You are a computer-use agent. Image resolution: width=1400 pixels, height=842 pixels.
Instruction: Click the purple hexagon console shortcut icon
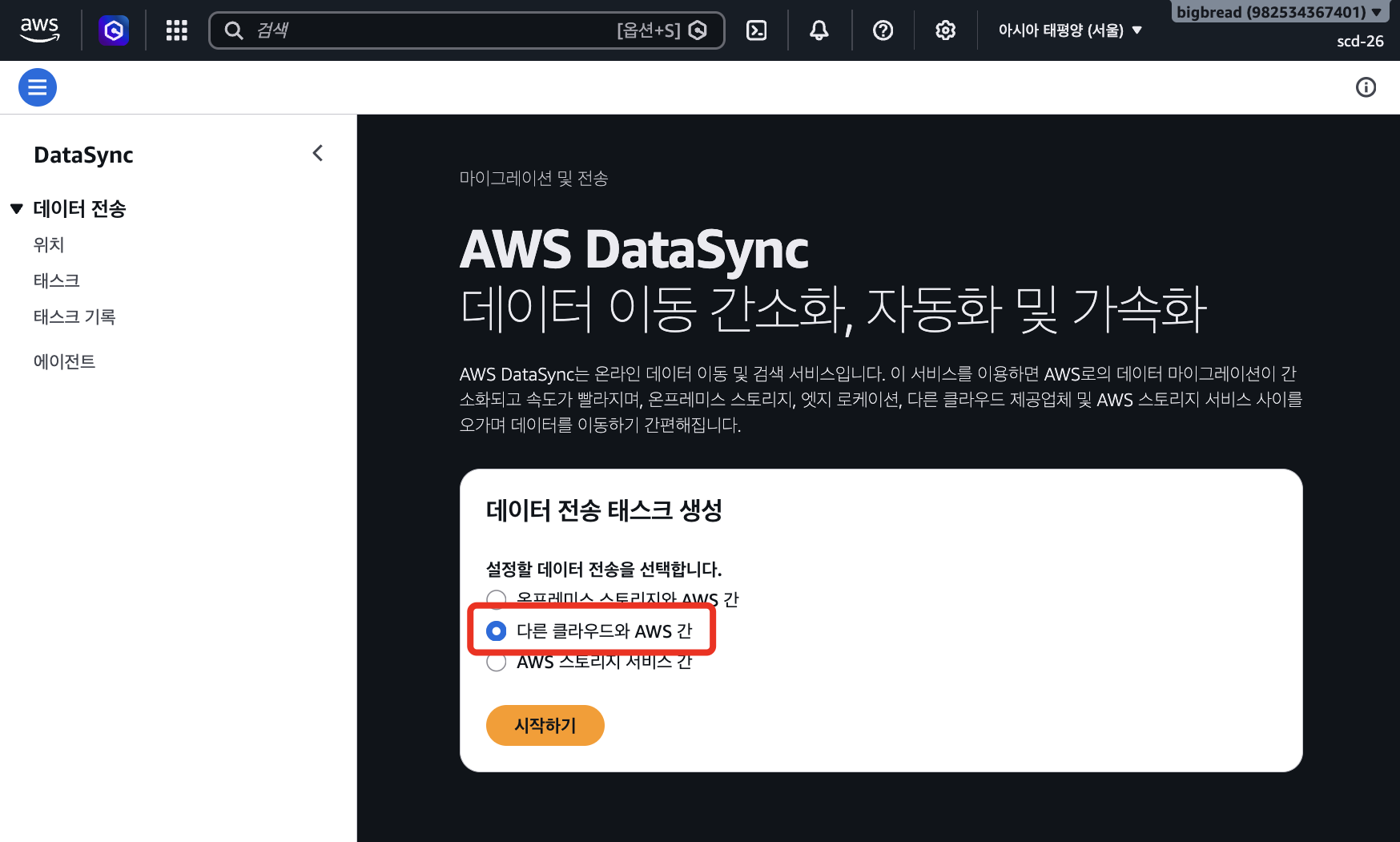point(114,30)
